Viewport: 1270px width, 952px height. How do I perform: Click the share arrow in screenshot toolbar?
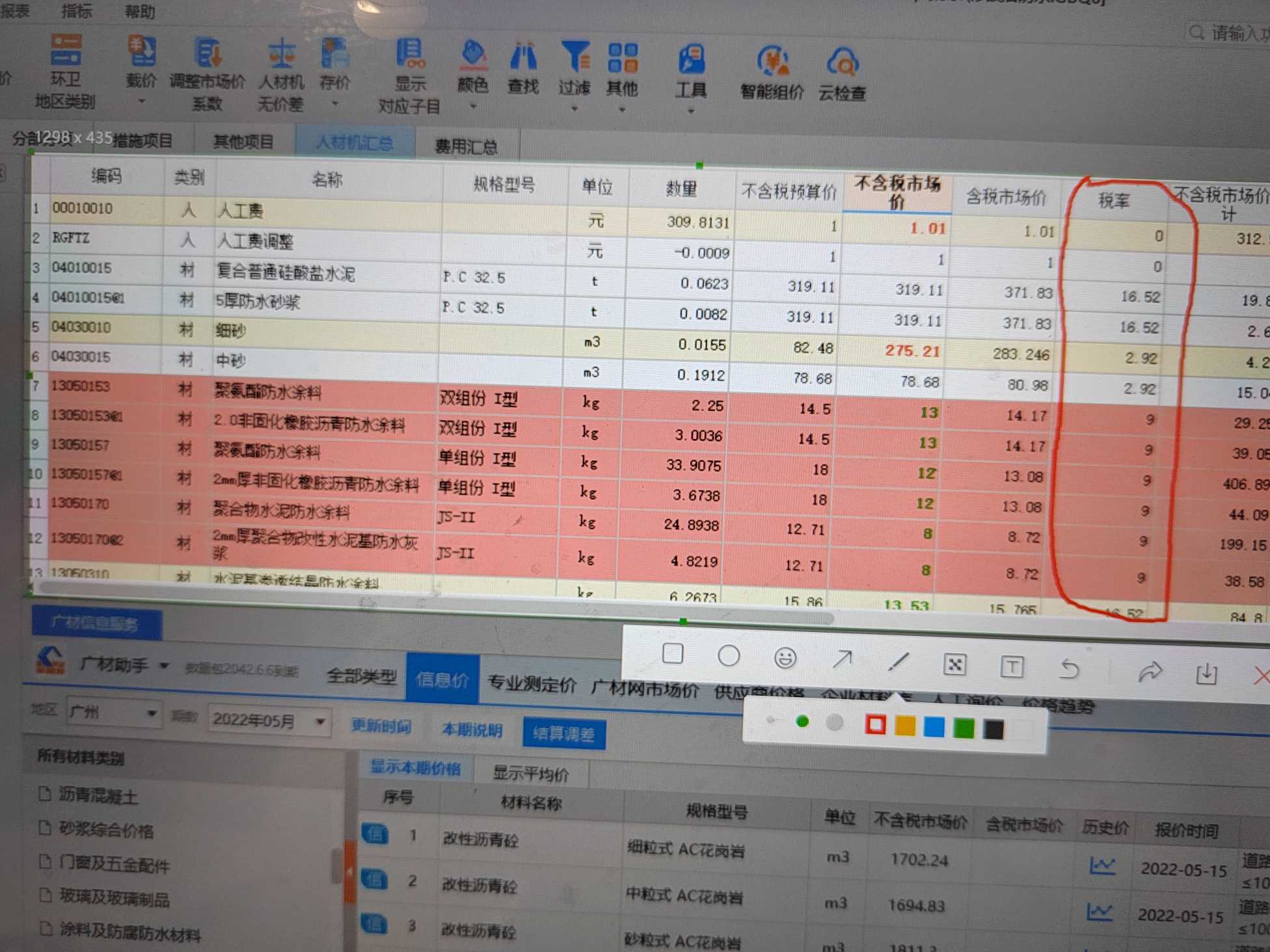(1150, 672)
